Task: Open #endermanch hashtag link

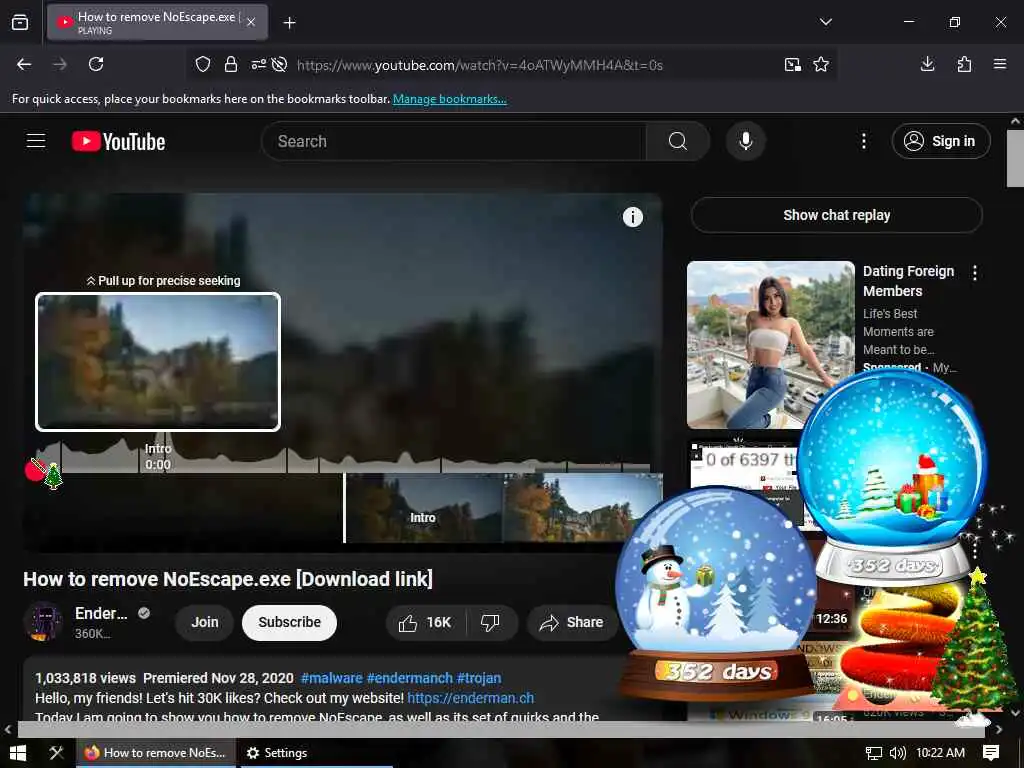Action: tap(409, 678)
